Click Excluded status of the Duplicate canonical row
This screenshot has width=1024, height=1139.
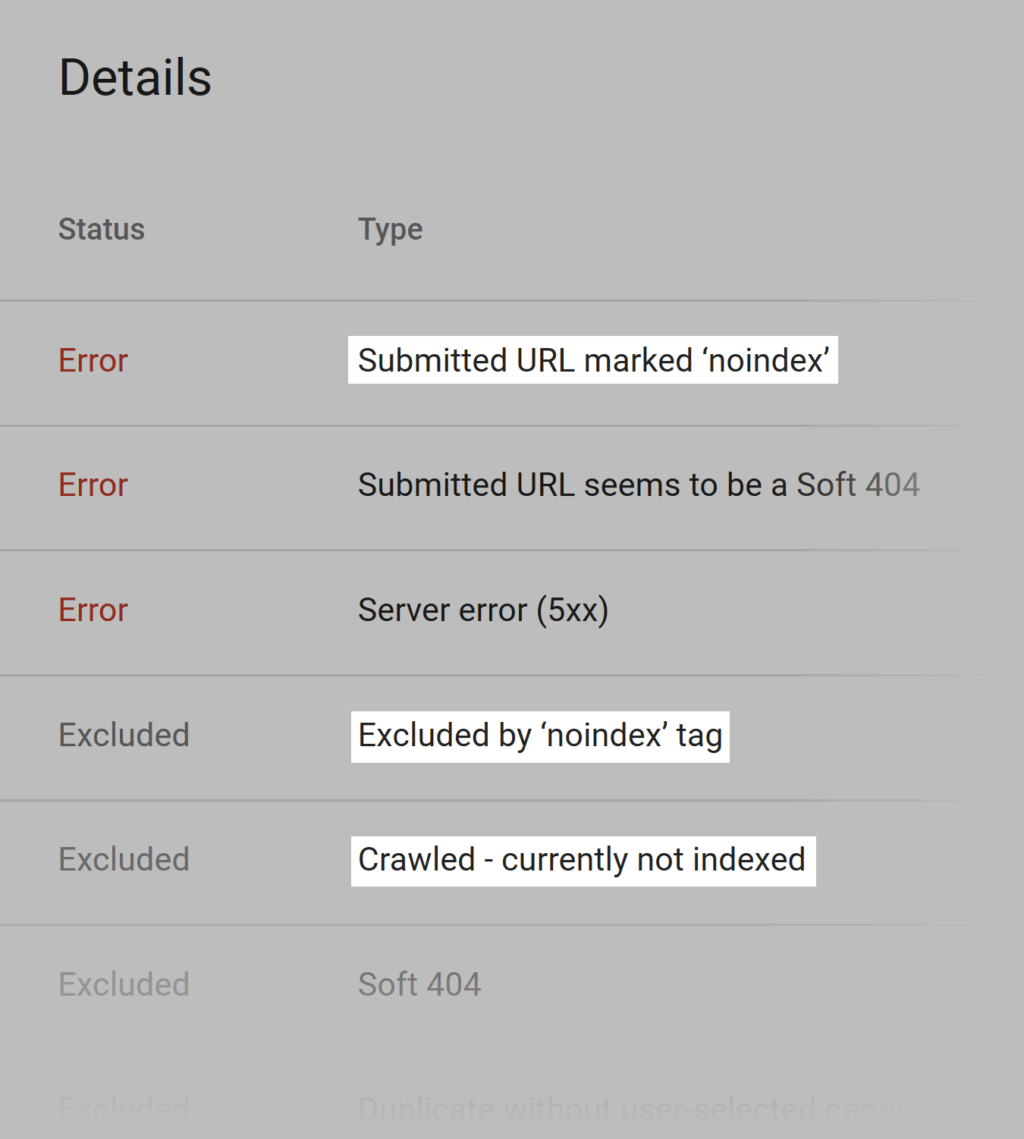tap(124, 1109)
